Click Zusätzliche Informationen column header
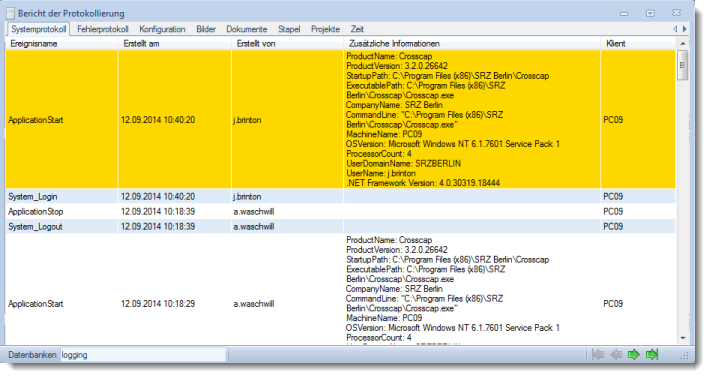710x378 pixels. [472, 43]
